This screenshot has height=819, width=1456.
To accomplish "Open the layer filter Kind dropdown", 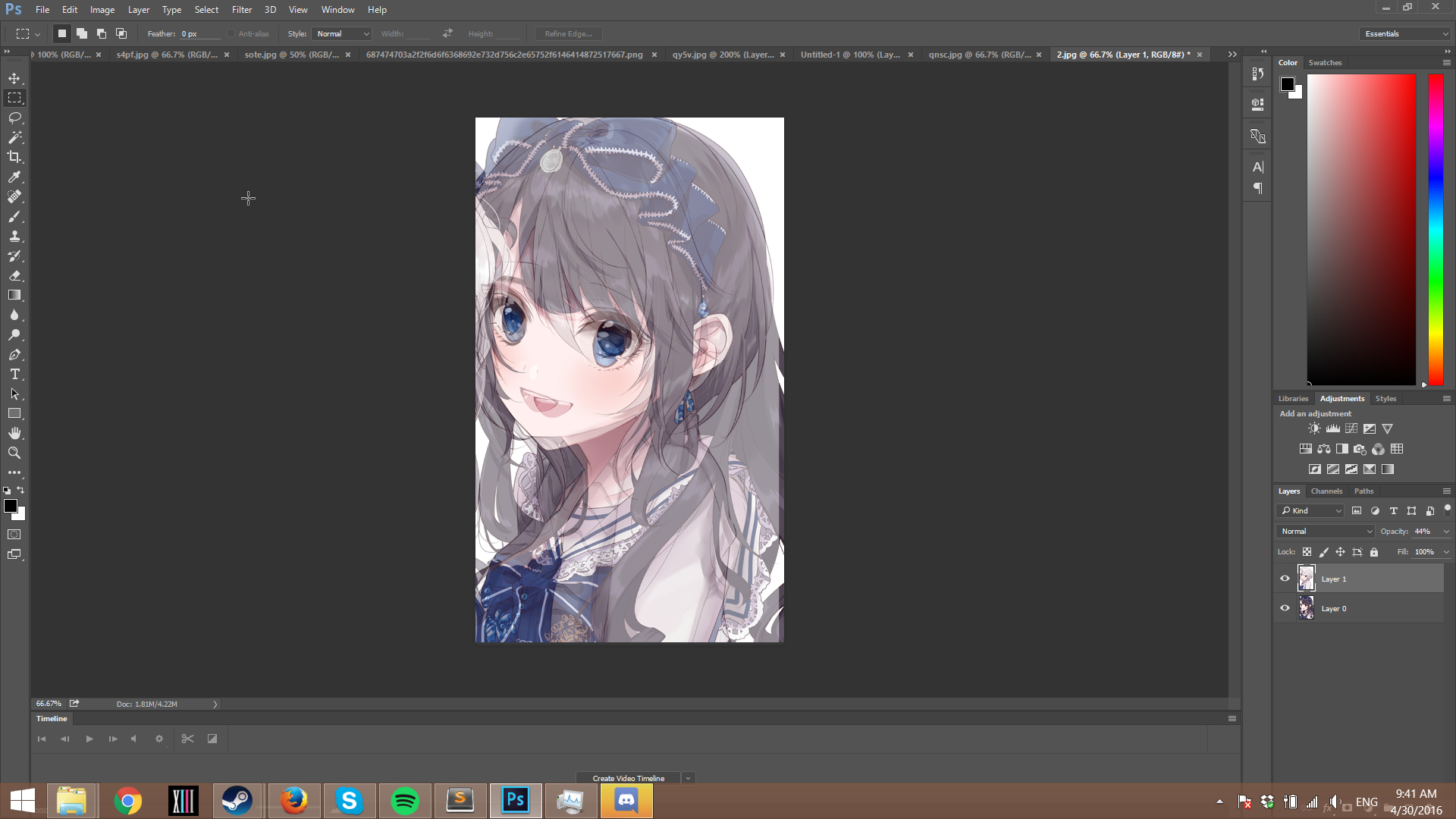I will point(1311,511).
